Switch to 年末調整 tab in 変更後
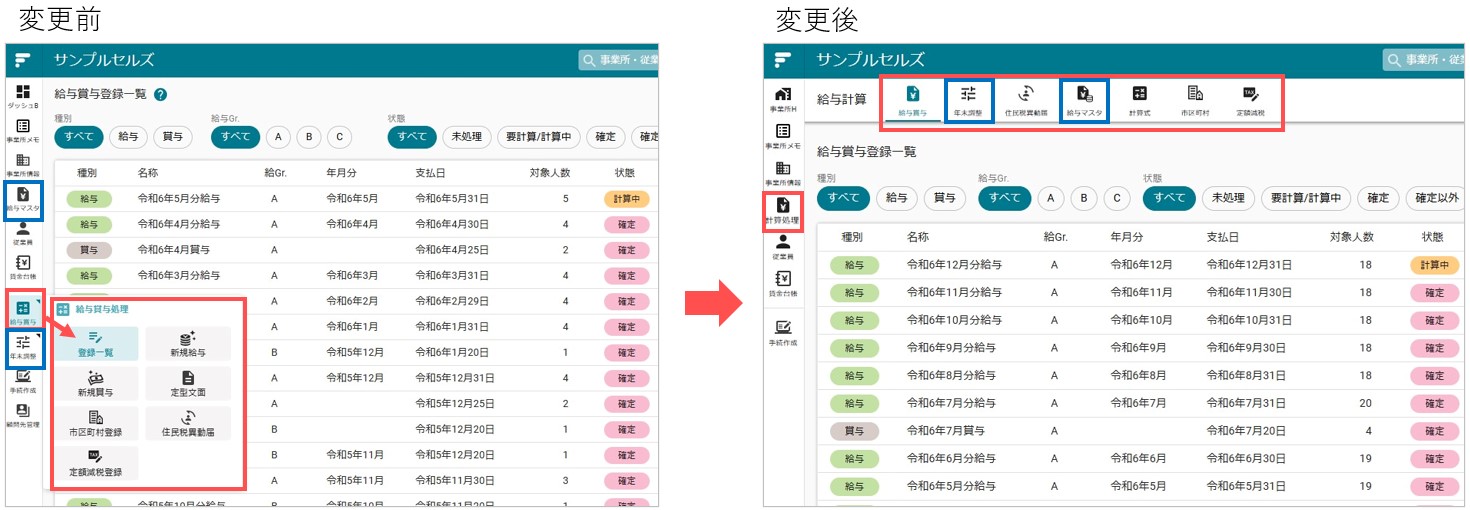This screenshot has width=1470, height=510. 969,101
